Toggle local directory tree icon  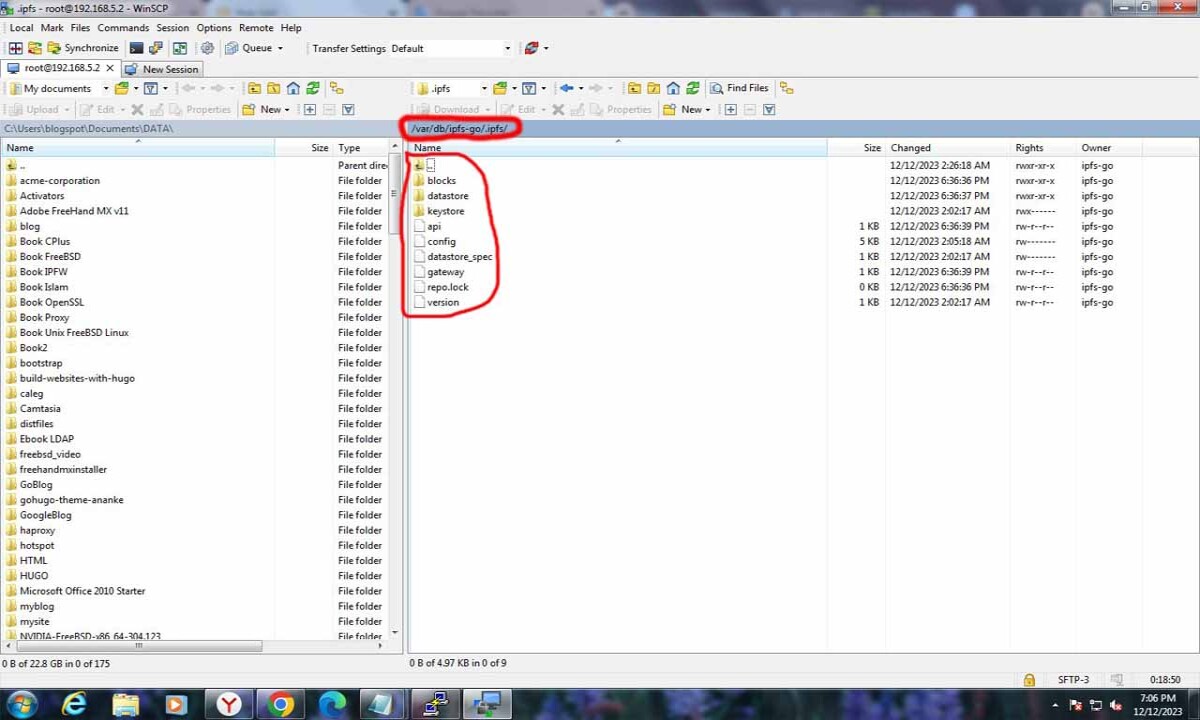[x=337, y=88]
